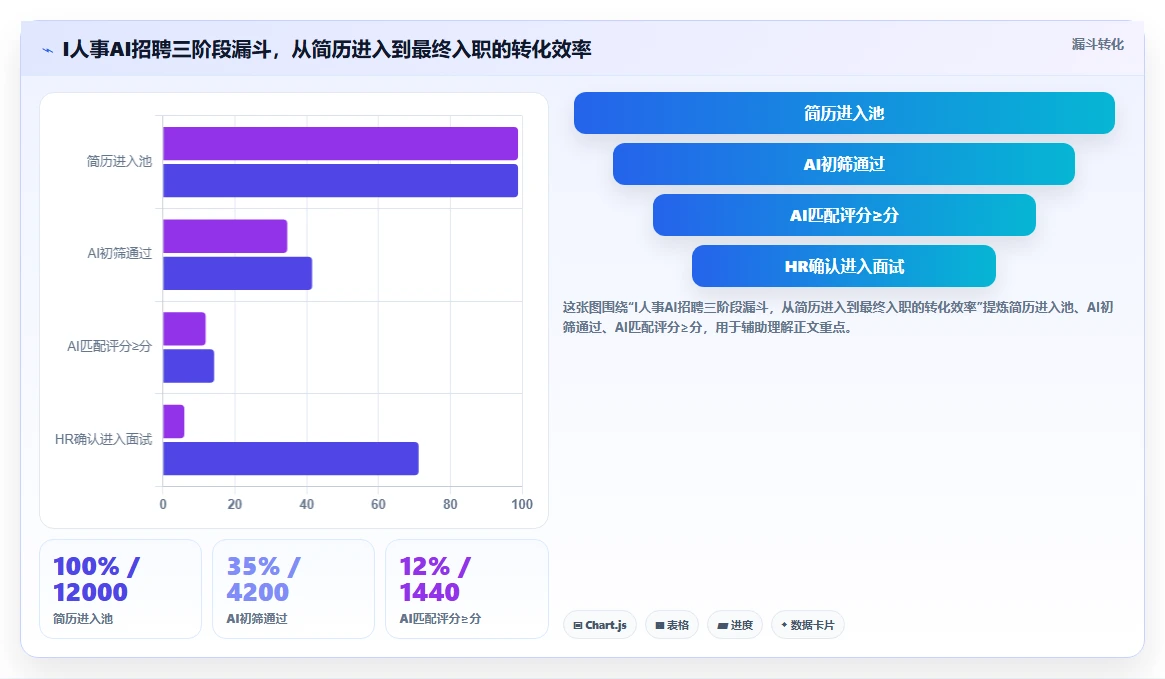Click the 表格 chip
The height and width of the screenshot is (679, 1165).
(672, 625)
